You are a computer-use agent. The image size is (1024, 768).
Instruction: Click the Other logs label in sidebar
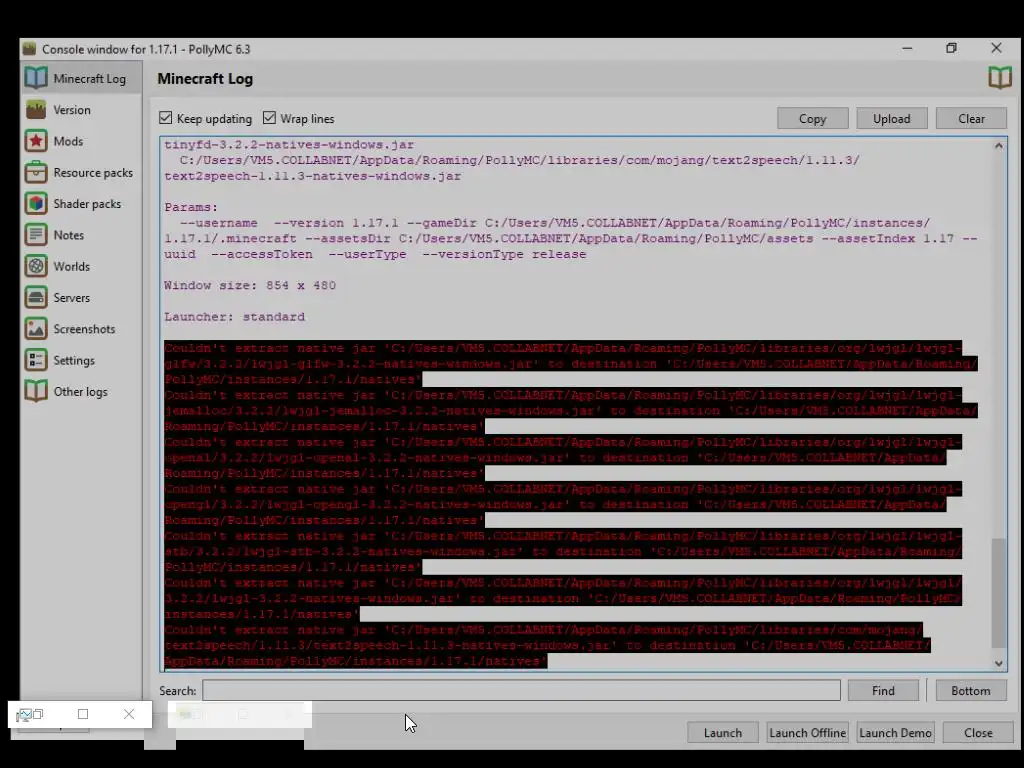pos(80,392)
